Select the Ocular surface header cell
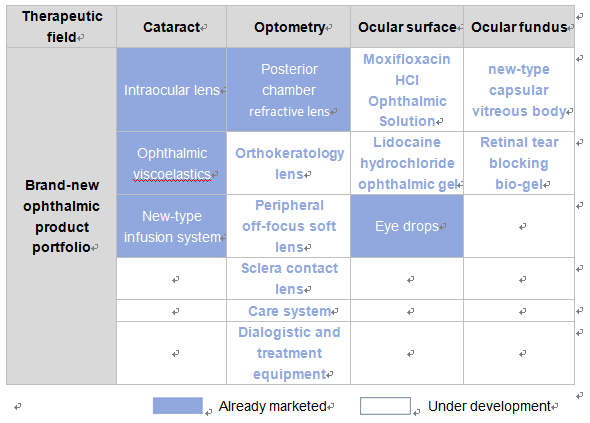Viewport: 590px width, 423px height. (x=407, y=27)
